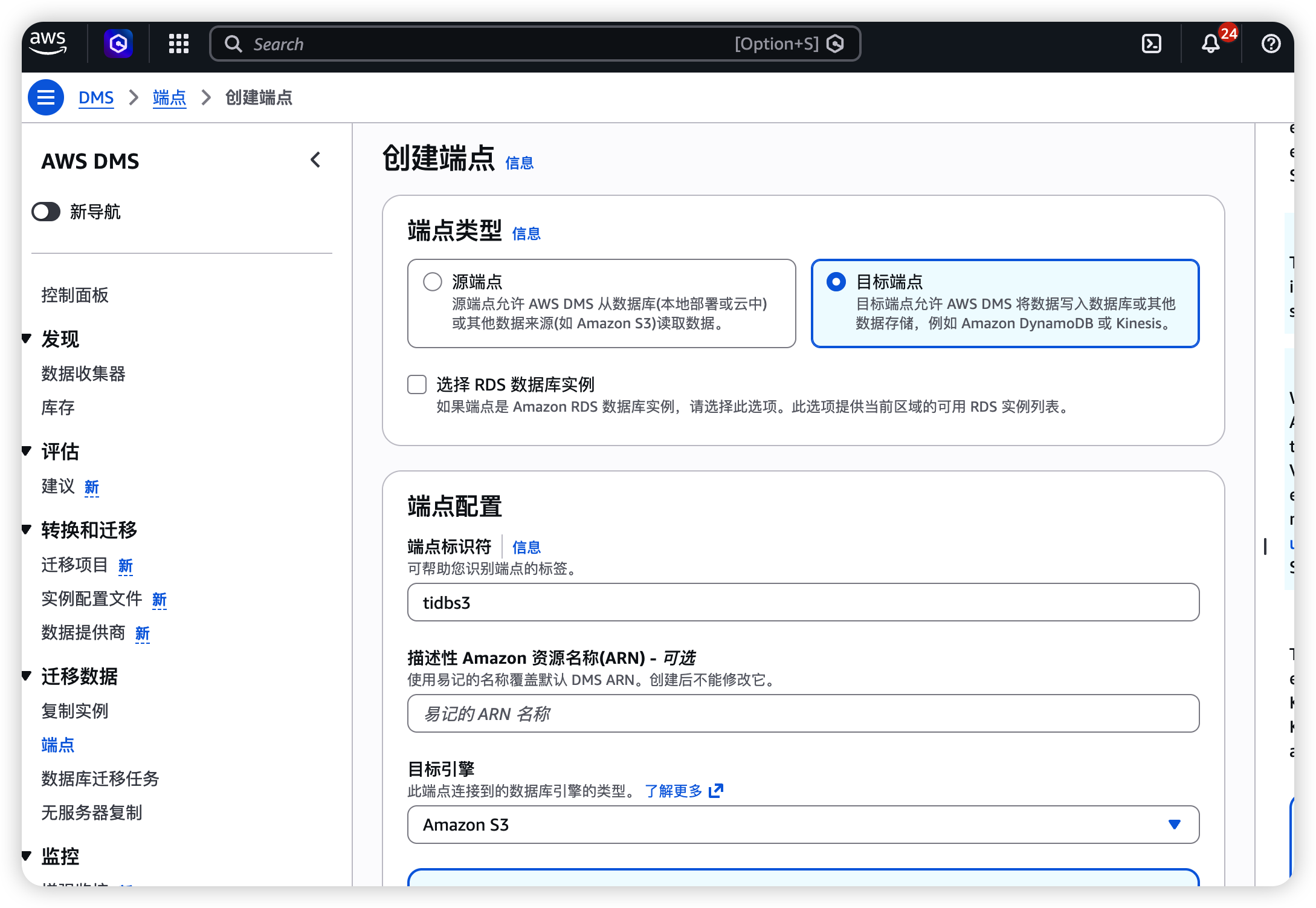Image resolution: width=1316 pixels, height=908 pixels.
Task: Check the 选择 RDS 数据库实例 checkbox
Action: point(417,384)
